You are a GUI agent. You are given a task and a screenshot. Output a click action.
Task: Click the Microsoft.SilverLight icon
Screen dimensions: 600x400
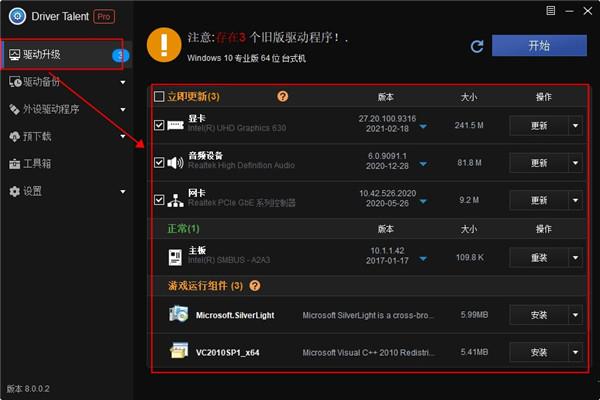178,314
